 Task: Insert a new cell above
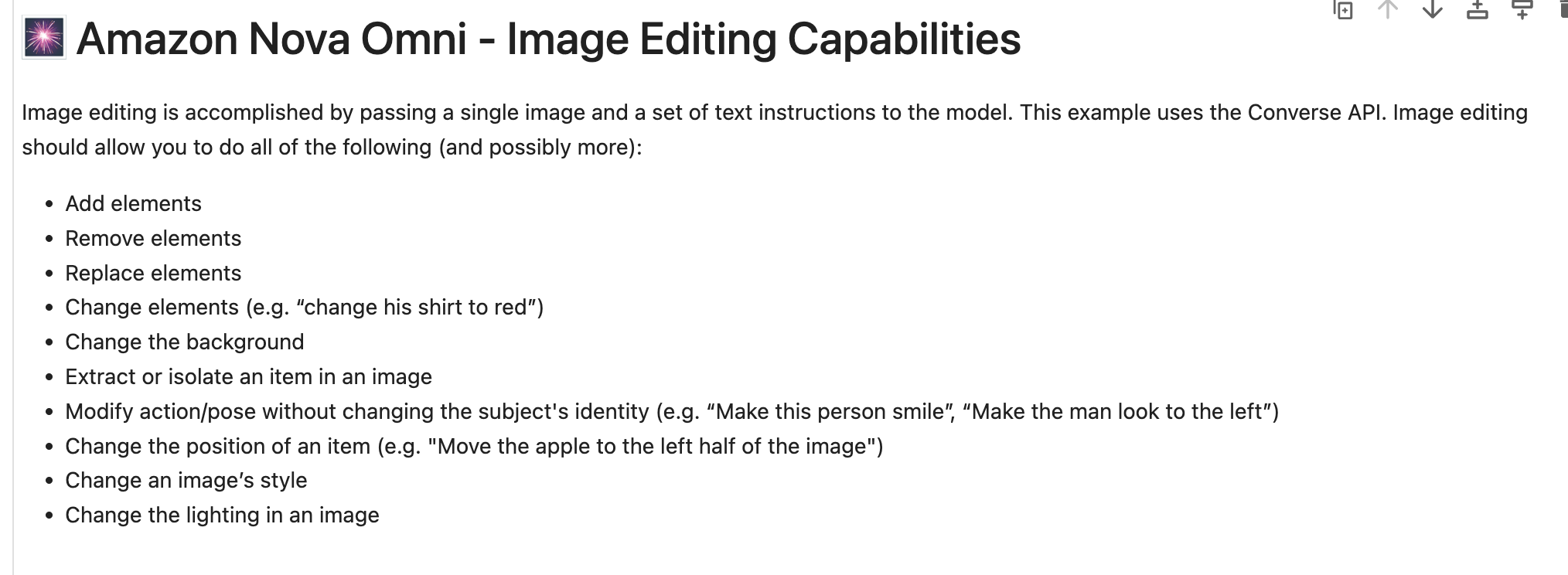point(1478,9)
